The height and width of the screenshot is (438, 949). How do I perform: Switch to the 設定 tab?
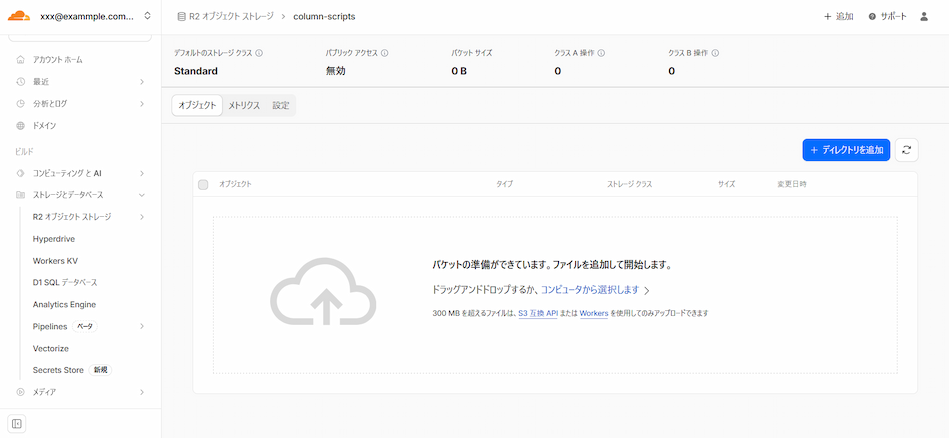pyautogui.click(x=281, y=105)
